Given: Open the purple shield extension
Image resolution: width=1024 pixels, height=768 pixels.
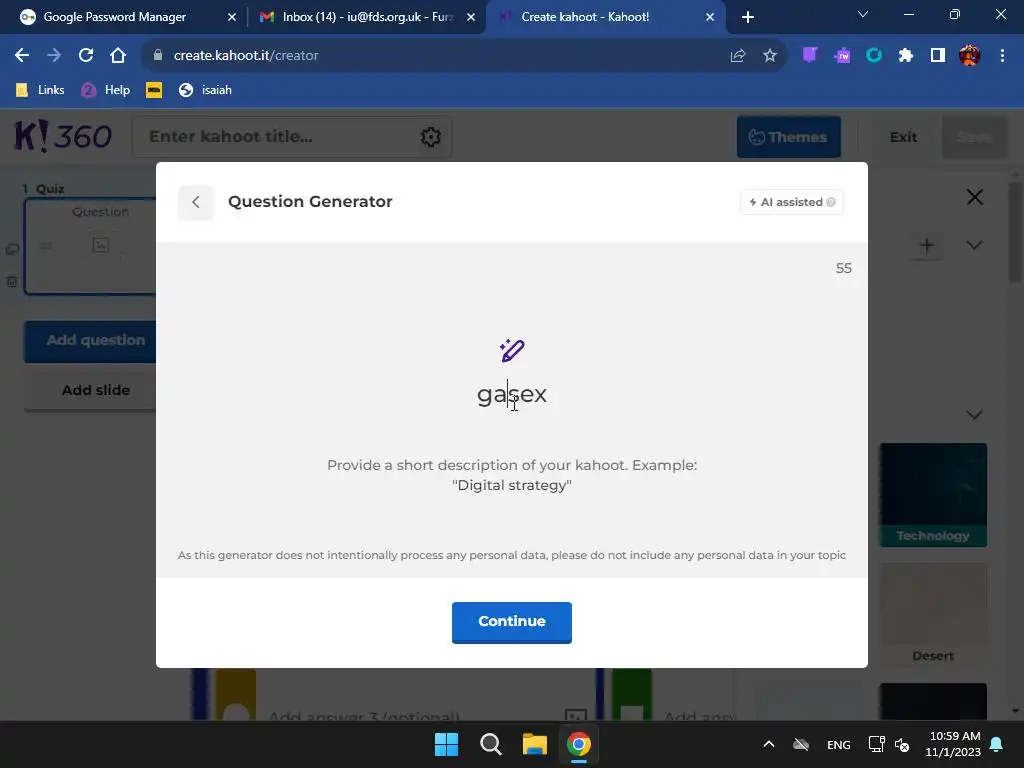Looking at the screenshot, I should pos(810,56).
